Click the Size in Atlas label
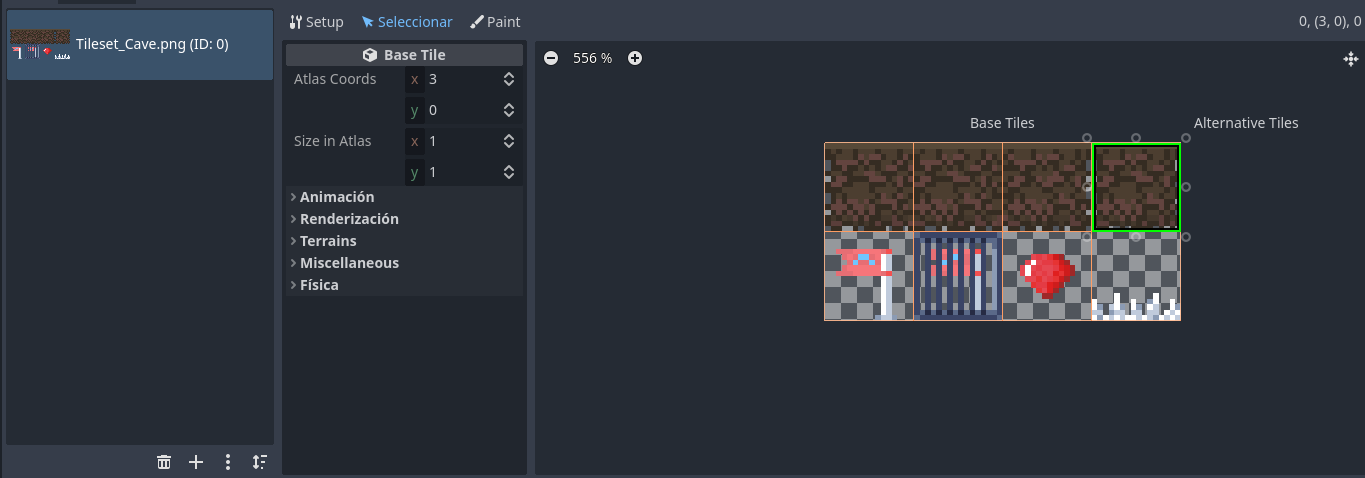 coord(332,141)
